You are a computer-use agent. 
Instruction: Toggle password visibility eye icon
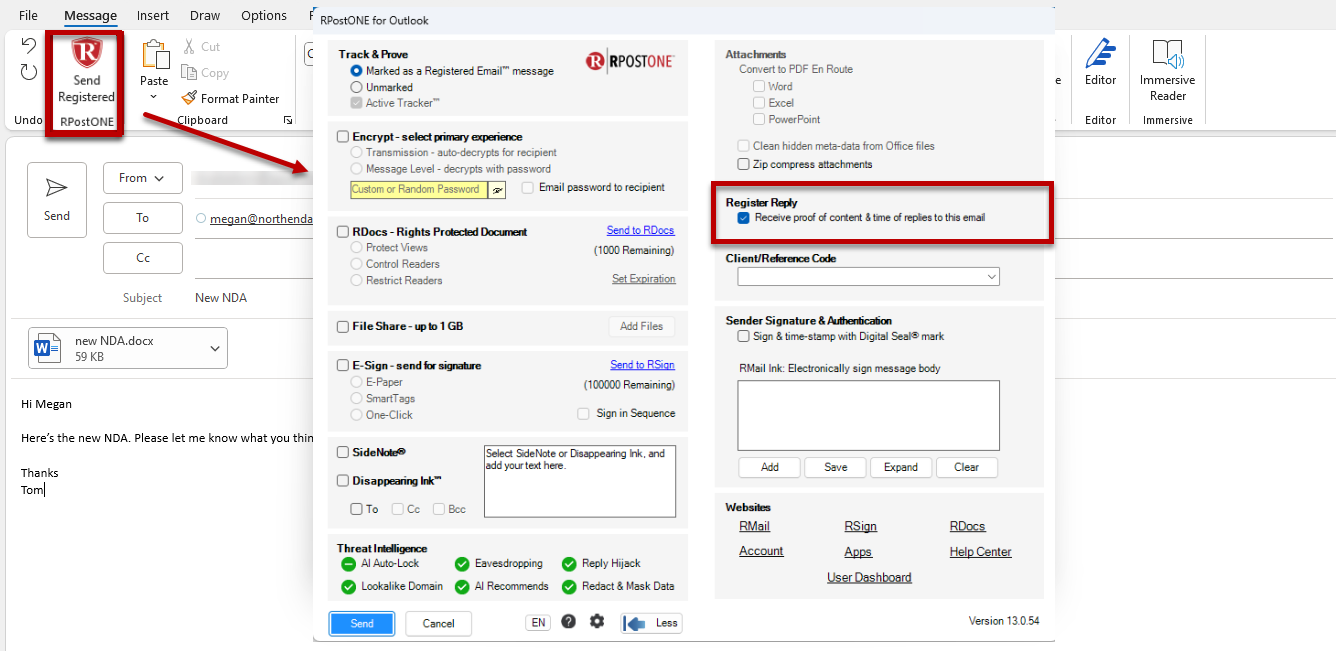497,189
